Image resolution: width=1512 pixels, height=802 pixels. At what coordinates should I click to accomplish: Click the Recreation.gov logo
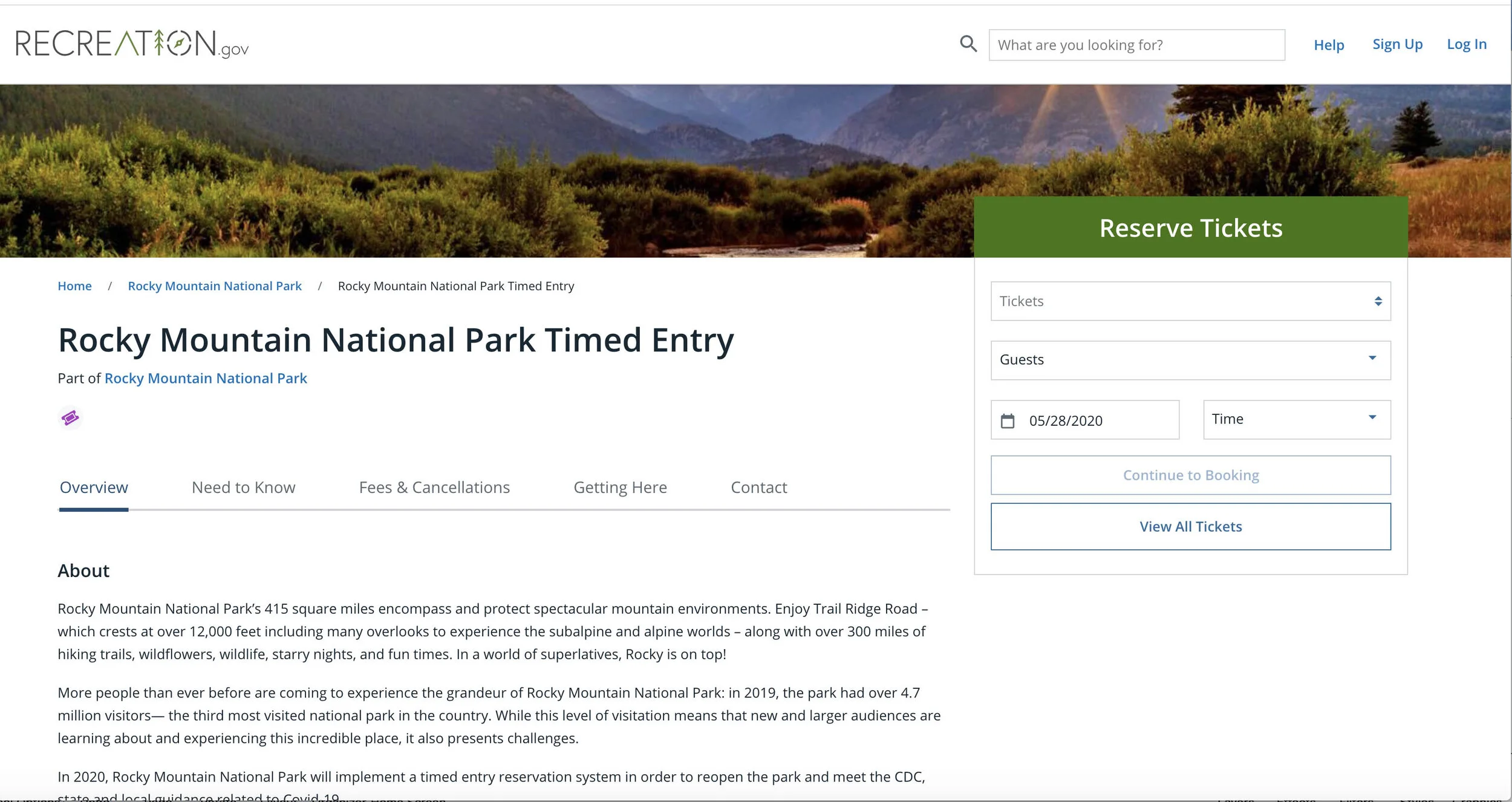pyautogui.click(x=132, y=44)
